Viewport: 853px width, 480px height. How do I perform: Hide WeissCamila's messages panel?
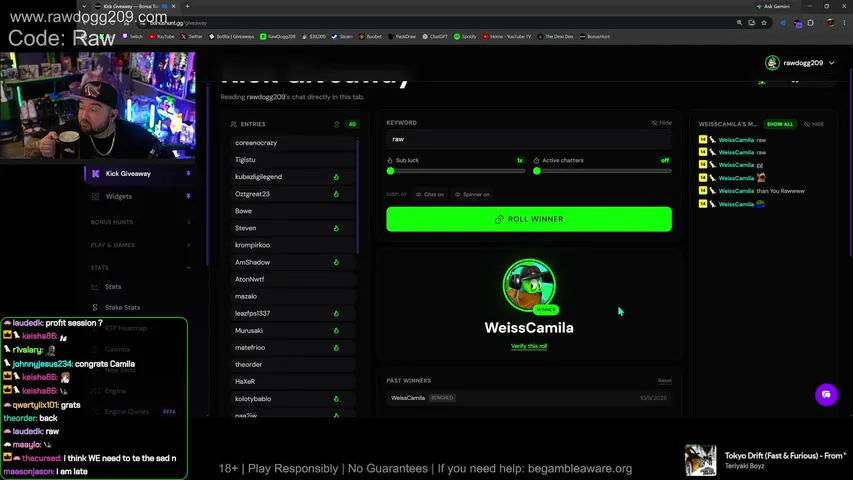814,124
